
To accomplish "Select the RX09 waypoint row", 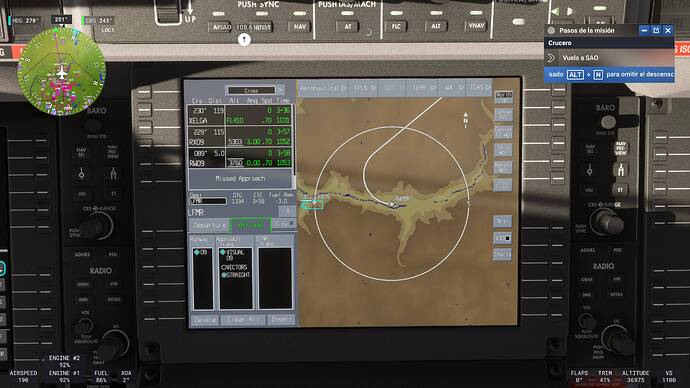I will click(240, 137).
